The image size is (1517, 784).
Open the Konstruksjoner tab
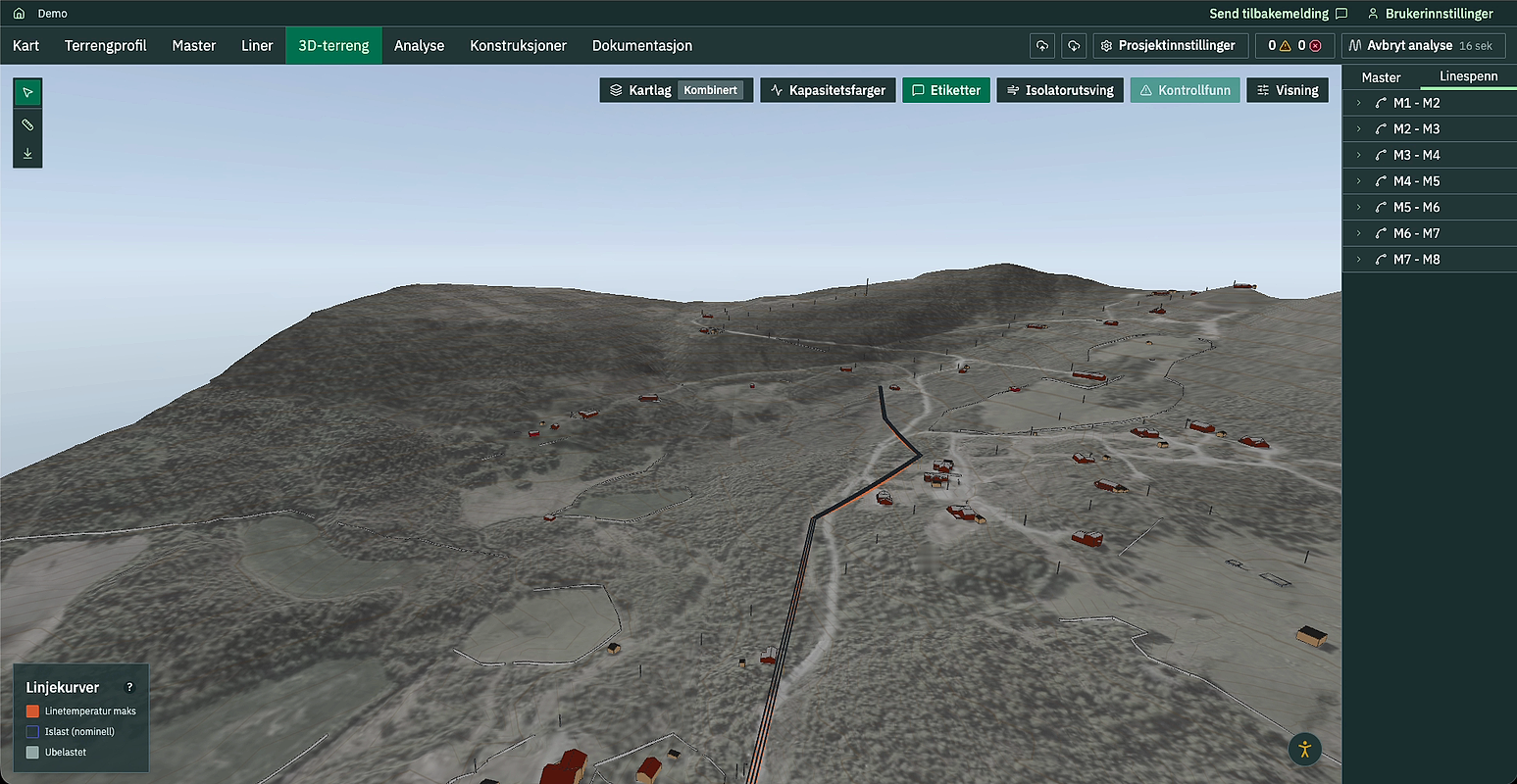518,45
